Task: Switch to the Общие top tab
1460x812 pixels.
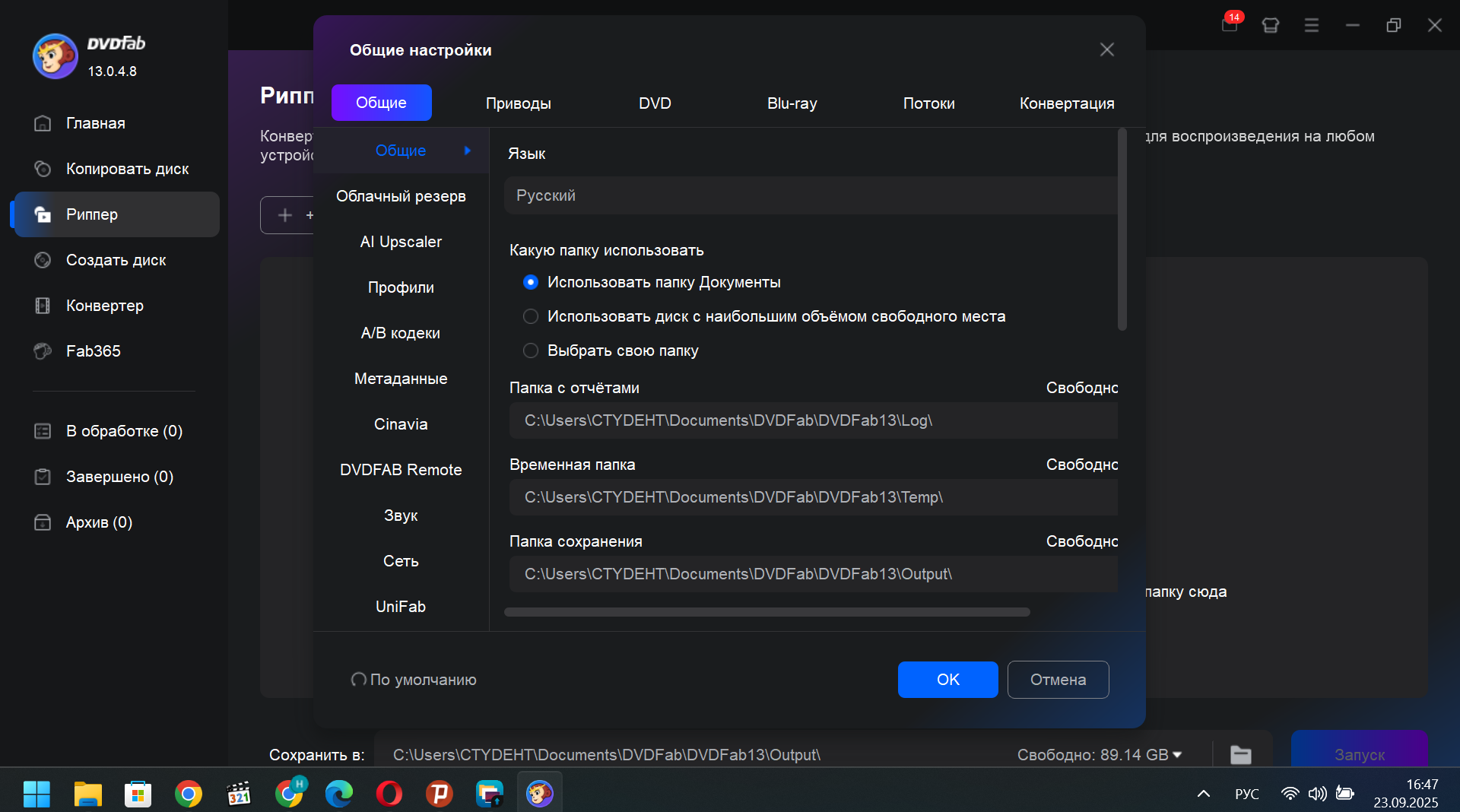Action: pyautogui.click(x=382, y=103)
